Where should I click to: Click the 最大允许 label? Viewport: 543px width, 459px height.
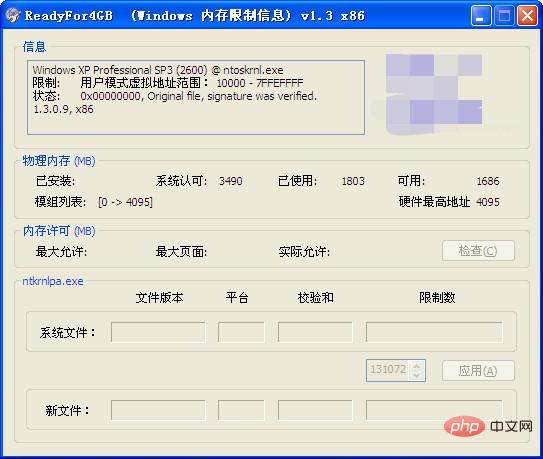(x=61, y=252)
